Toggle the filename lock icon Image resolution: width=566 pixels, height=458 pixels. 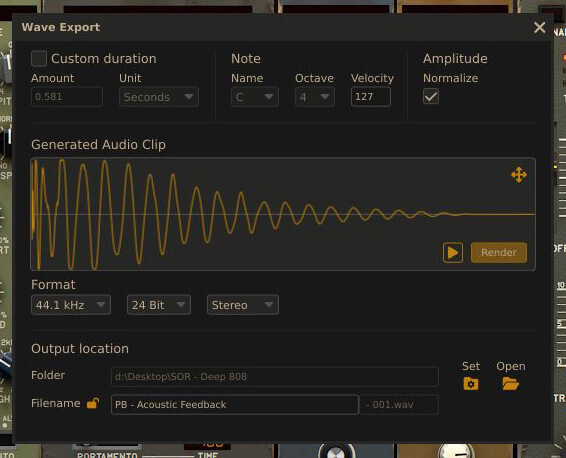point(93,403)
